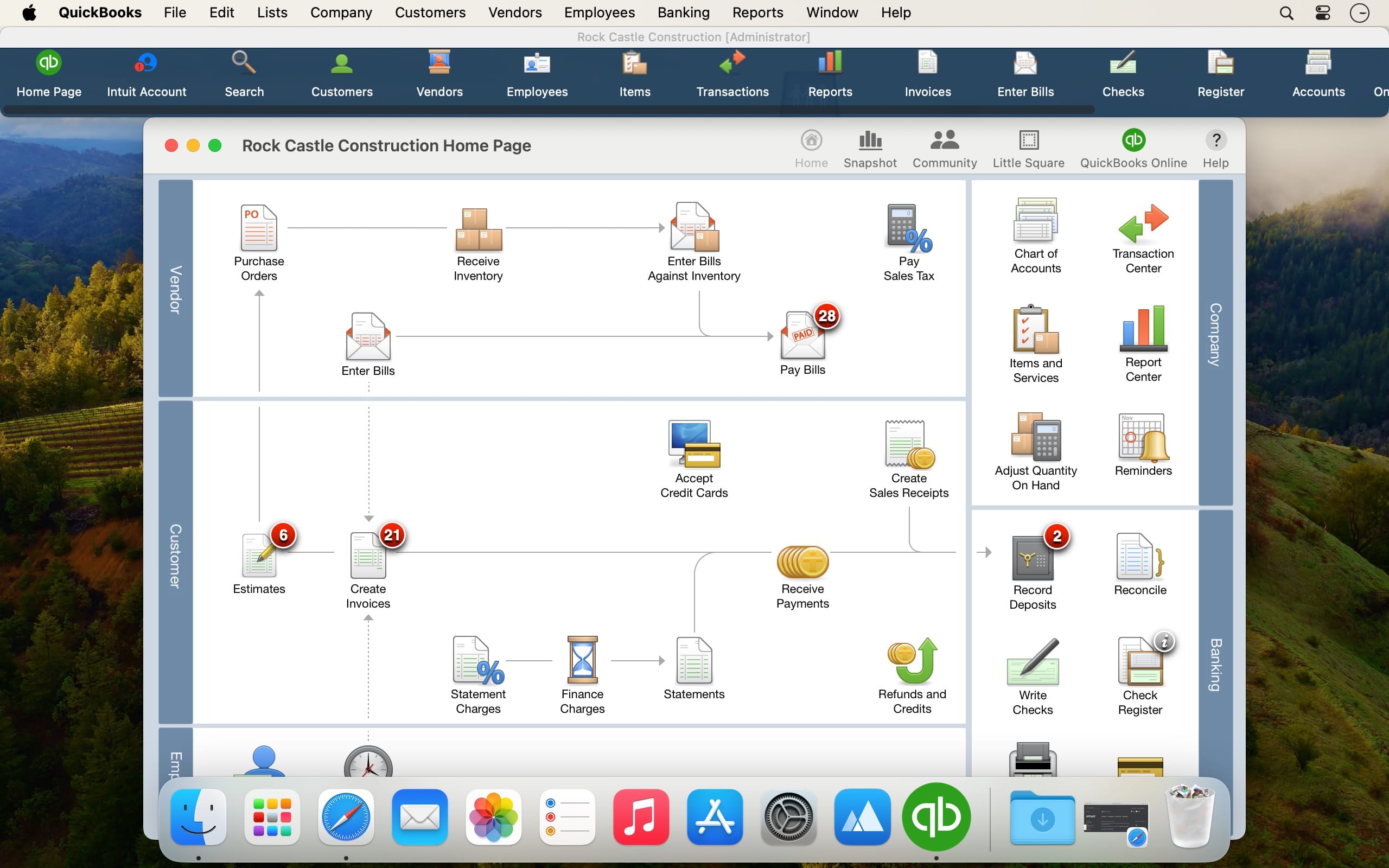Select Home tab in window header
This screenshot has width=1389, height=868.
click(x=811, y=149)
